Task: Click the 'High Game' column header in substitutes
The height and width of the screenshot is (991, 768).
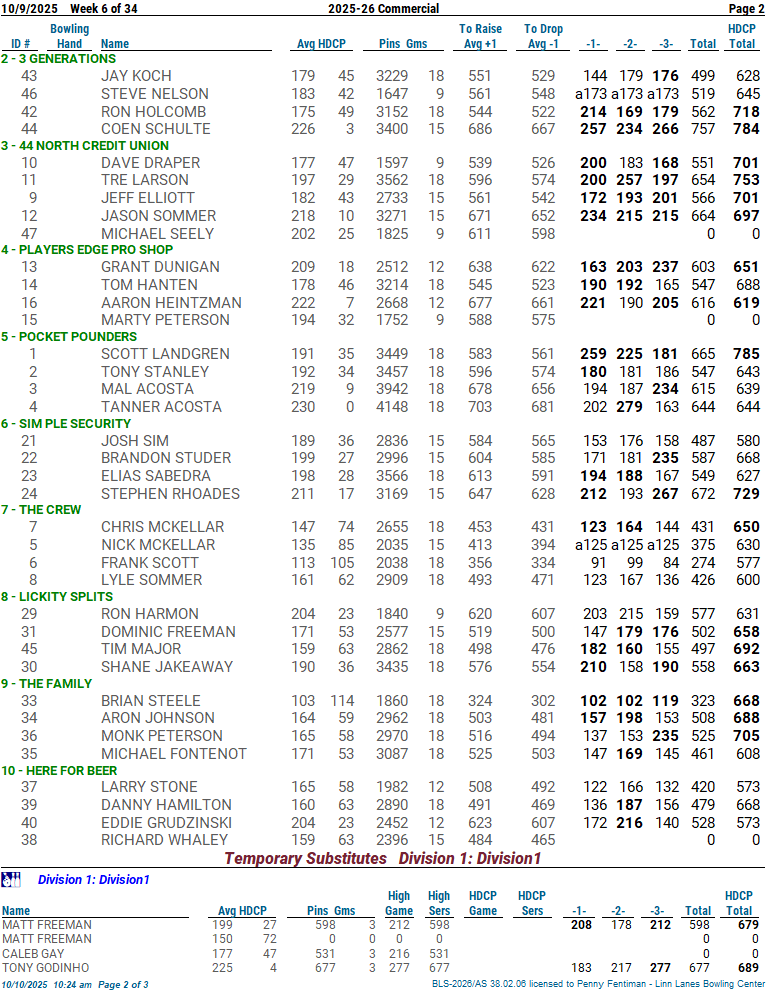Action: point(399,903)
